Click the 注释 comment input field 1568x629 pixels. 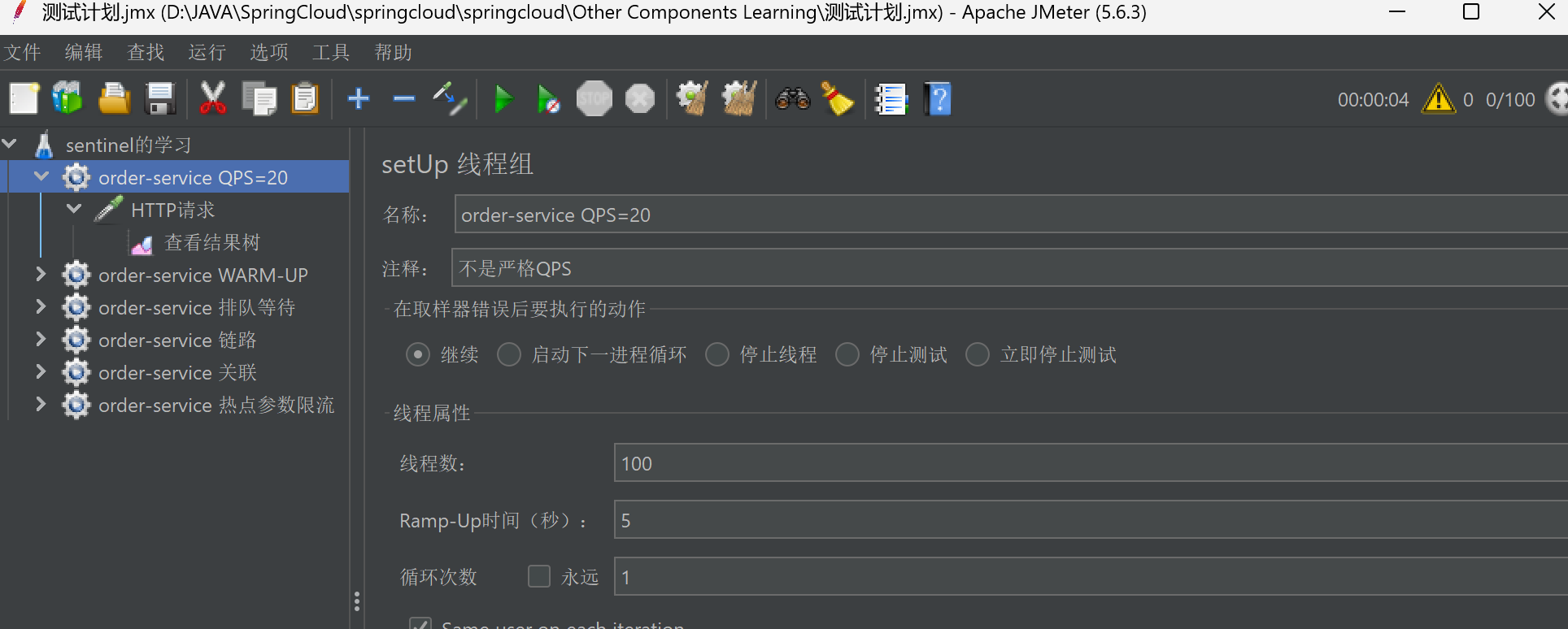[1009, 267]
